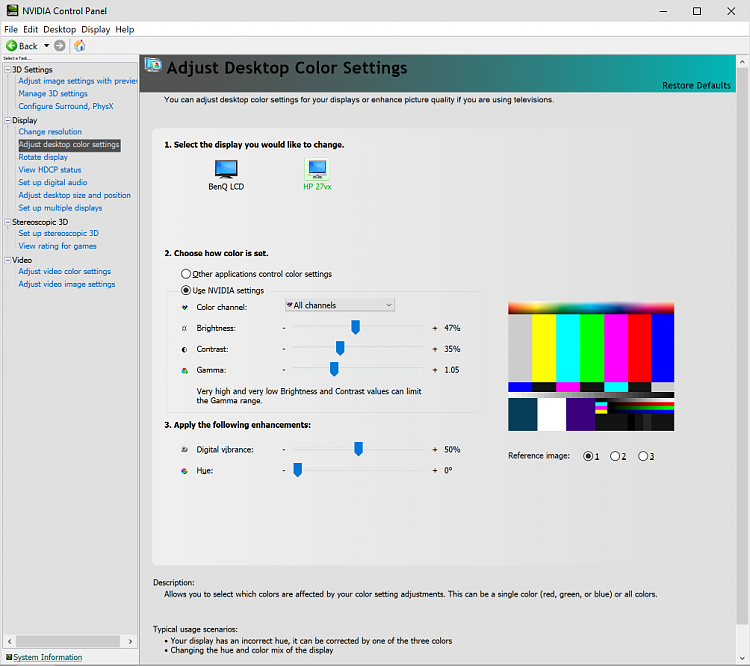Click the Brightness sun icon

click(185, 328)
